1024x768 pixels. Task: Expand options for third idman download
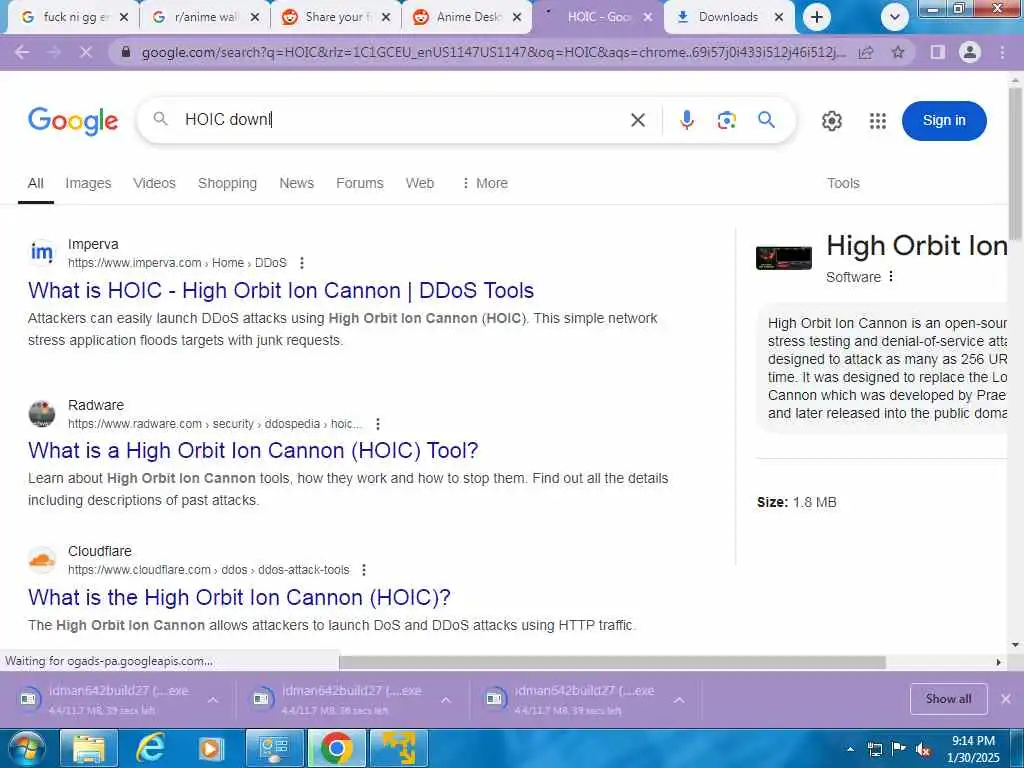click(x=679, y=699)
